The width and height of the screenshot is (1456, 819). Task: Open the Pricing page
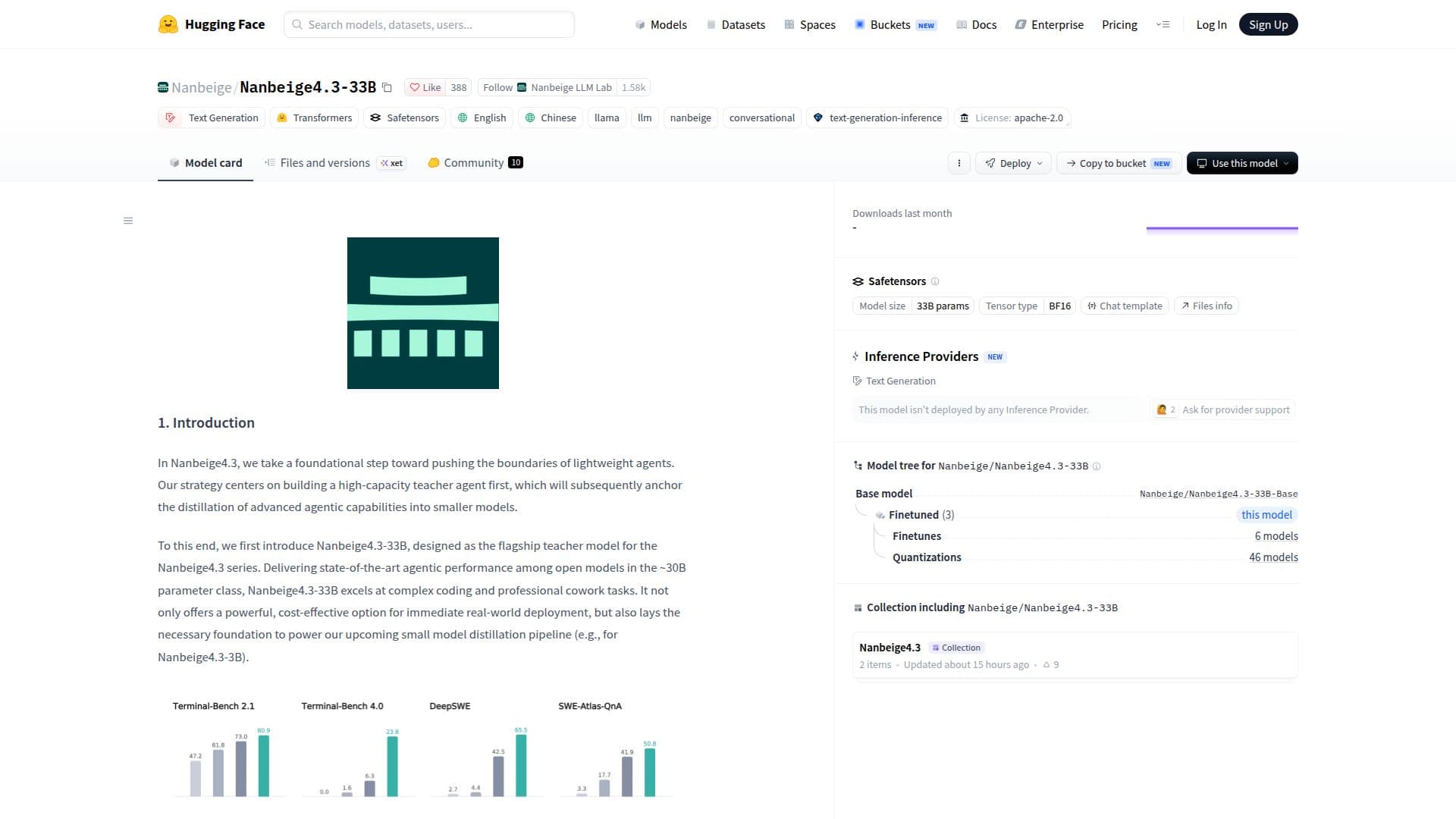pos(1119,24)
